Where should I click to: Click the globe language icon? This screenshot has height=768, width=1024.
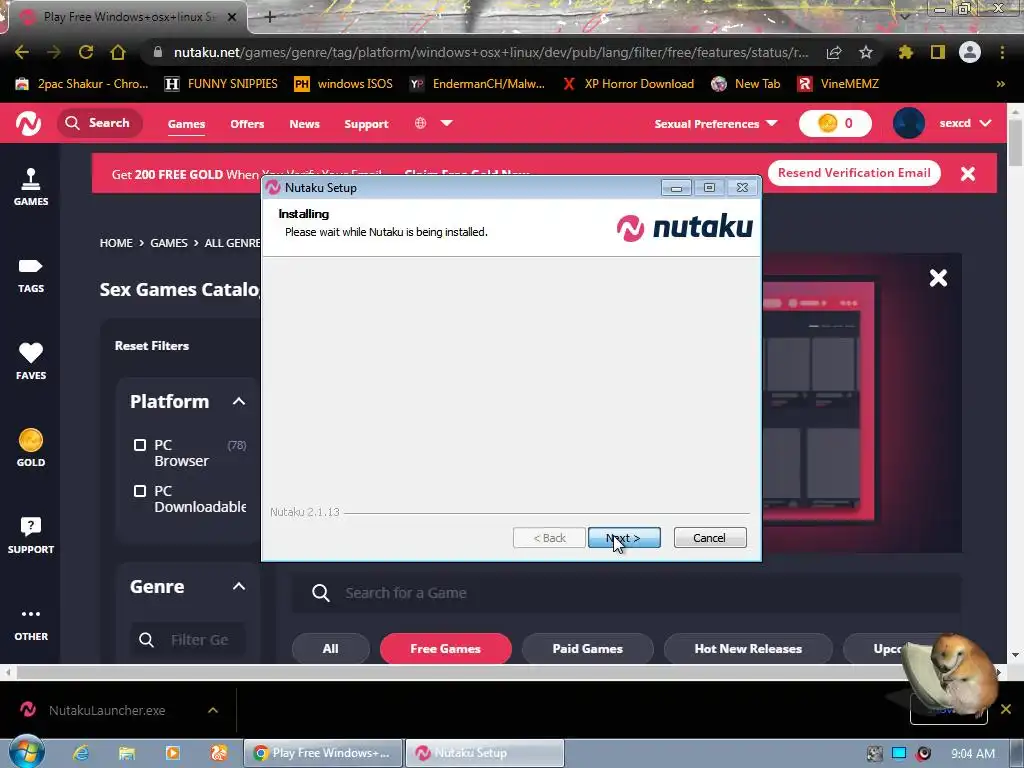pos(421,123)
